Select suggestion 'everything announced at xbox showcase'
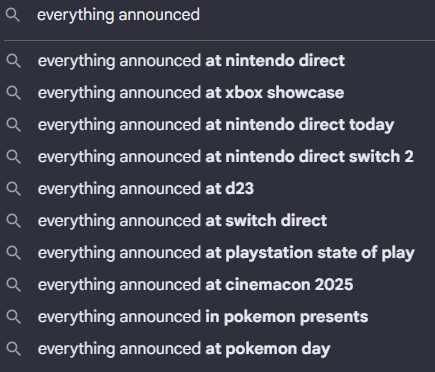 click(x=217, y=93)
